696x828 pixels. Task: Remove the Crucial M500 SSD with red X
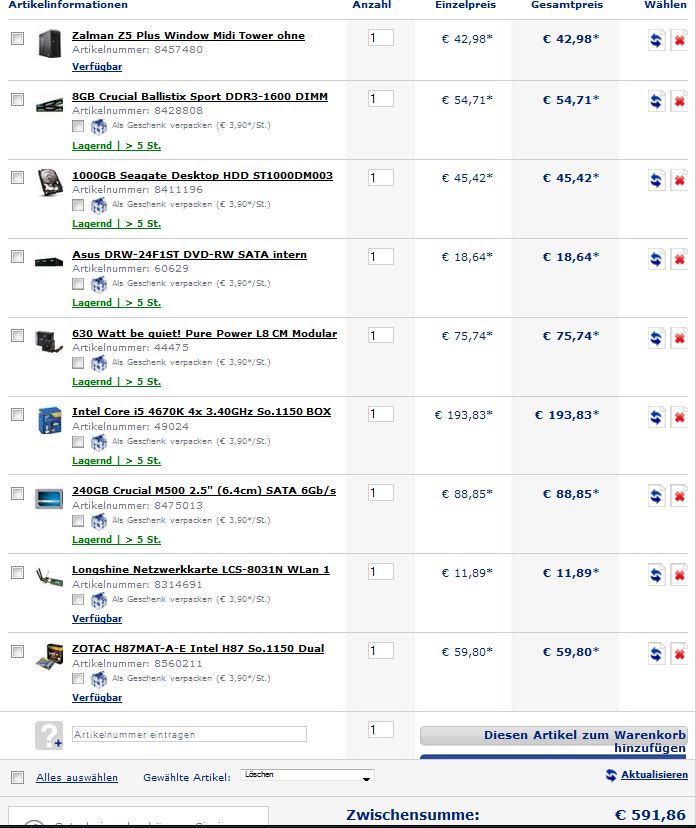(679, 496)
